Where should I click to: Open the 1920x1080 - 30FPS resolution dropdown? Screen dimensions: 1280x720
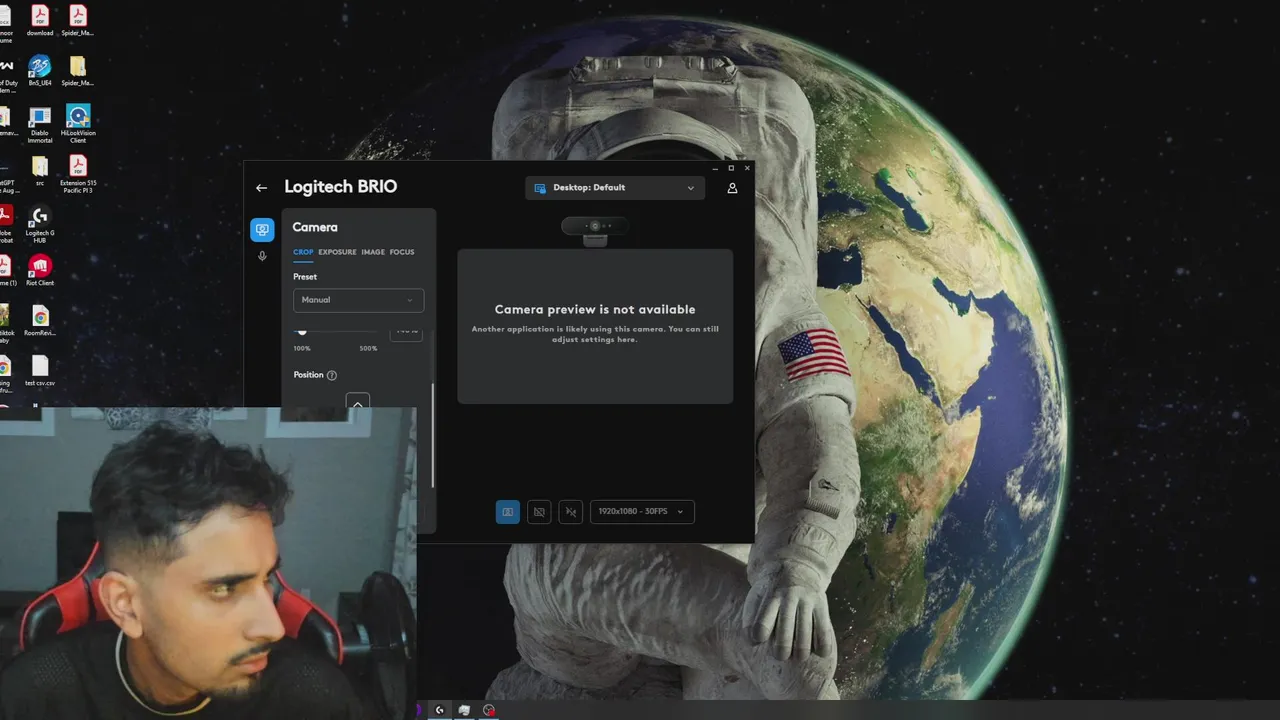tap(642, 512)
